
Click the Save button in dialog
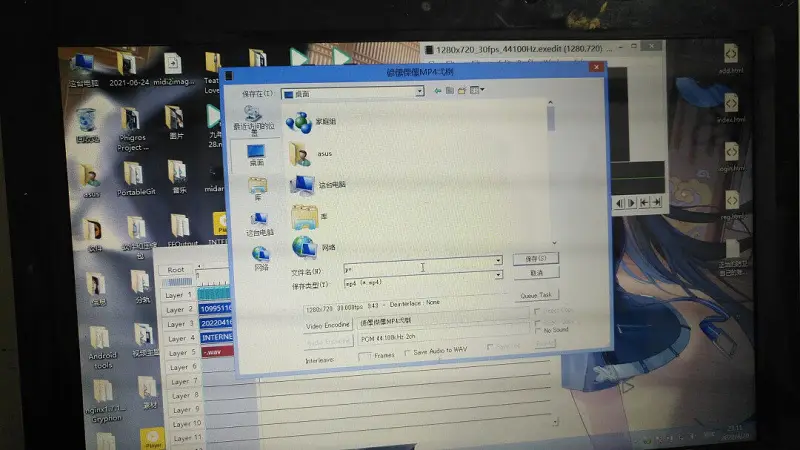[535, 259]
